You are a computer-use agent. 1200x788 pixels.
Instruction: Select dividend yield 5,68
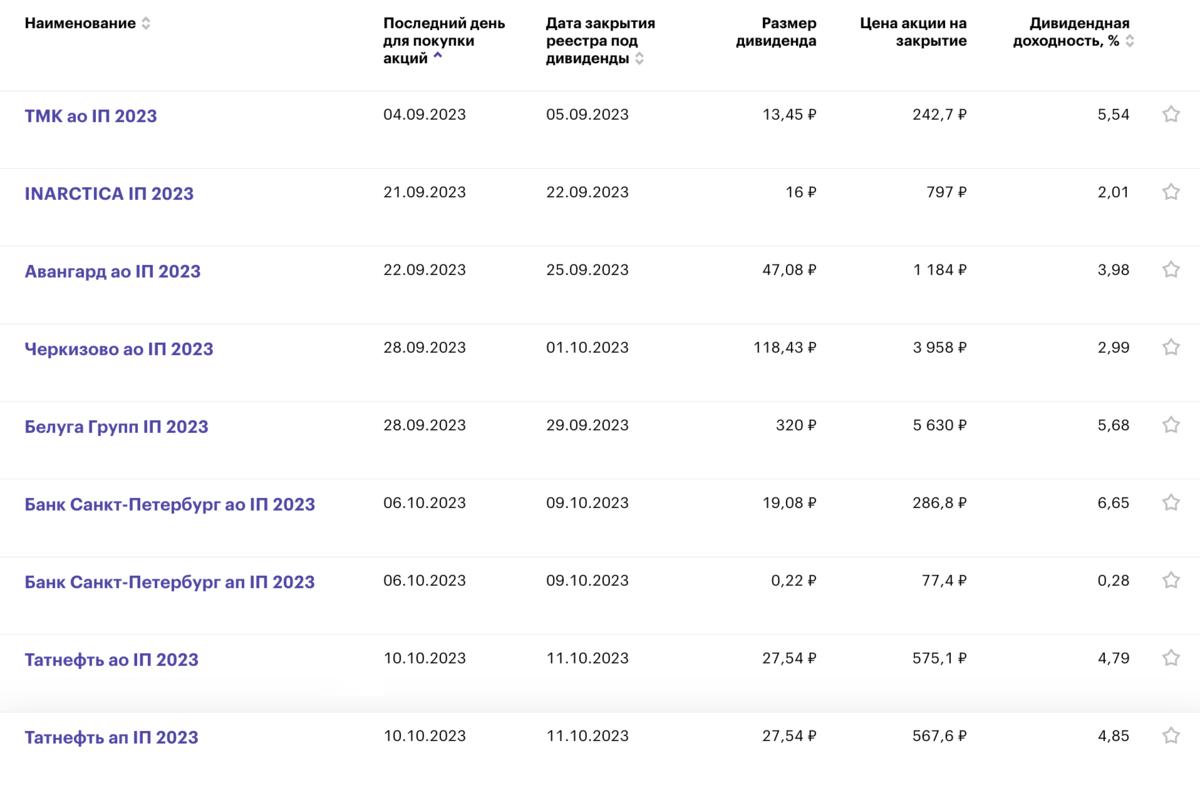point(1113,425)
